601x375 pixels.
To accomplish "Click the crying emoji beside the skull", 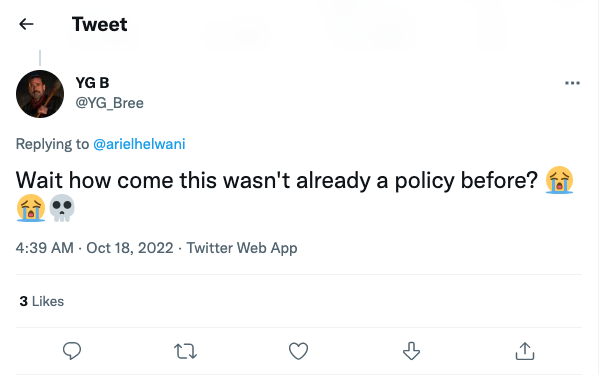I will click(31, 208).
